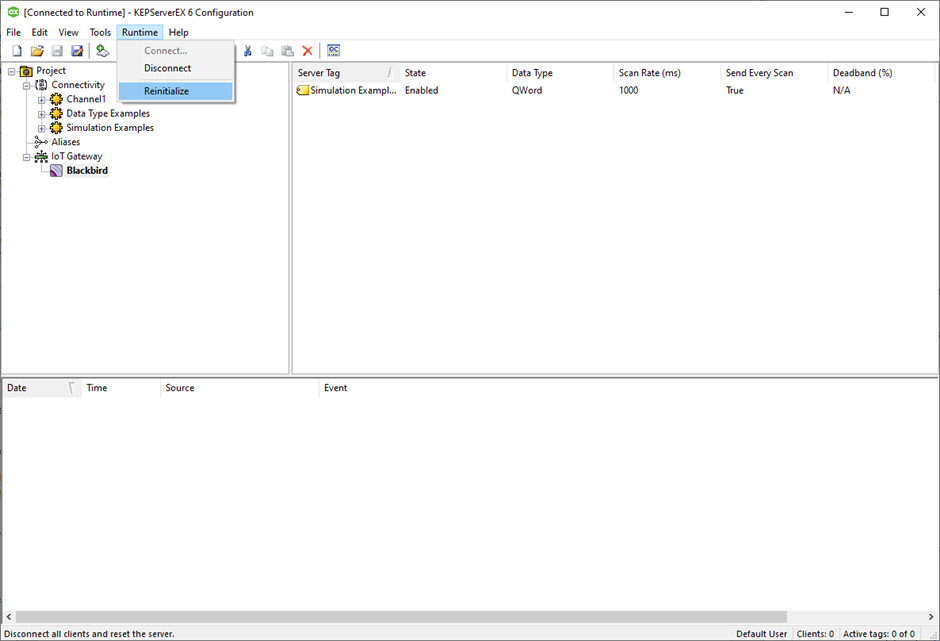Select the Blackbird tree item label
Viewport: 940px width, 641px height.
(87, 171)
